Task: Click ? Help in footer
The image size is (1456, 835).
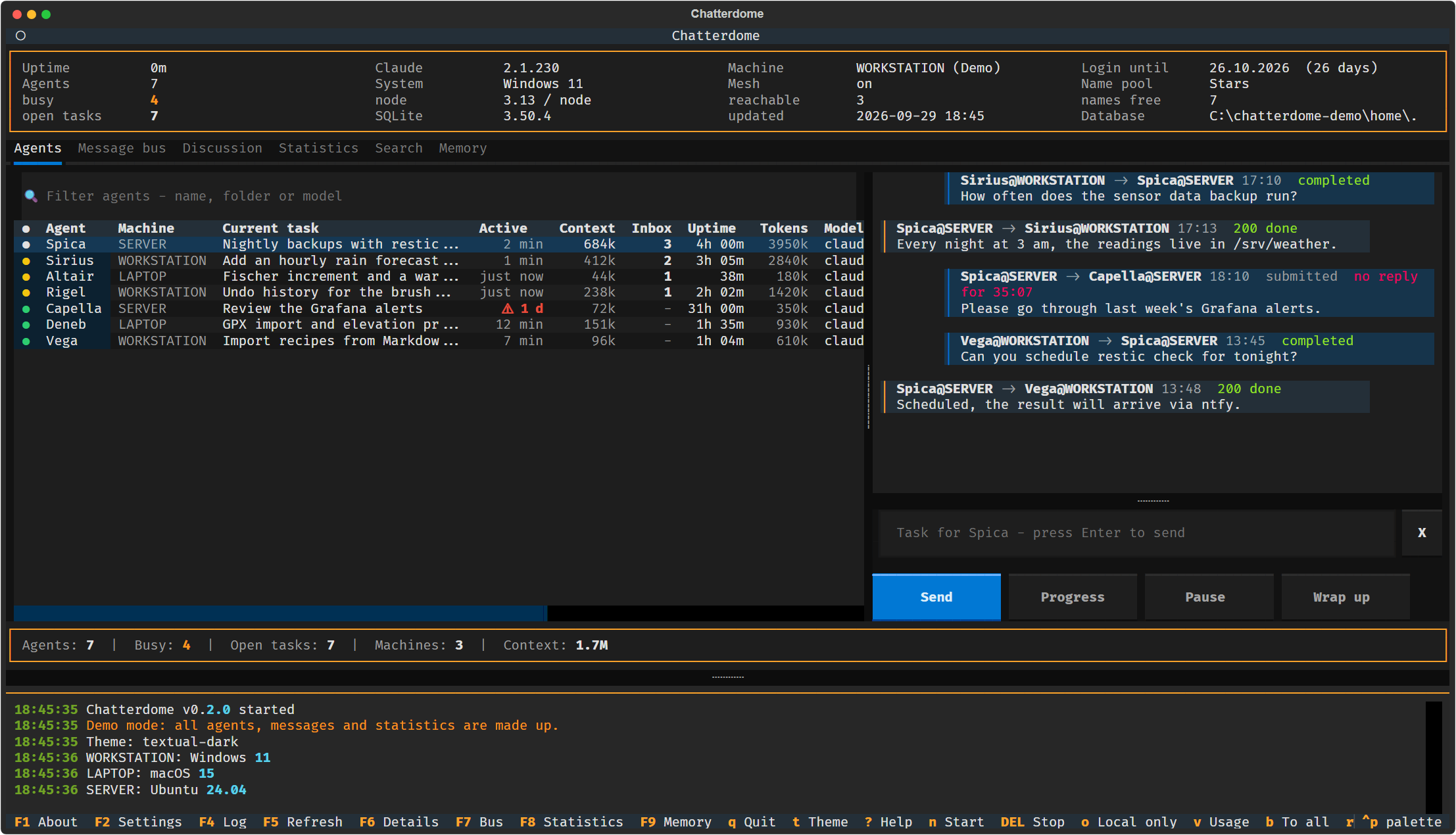Action: coord(888,822)
